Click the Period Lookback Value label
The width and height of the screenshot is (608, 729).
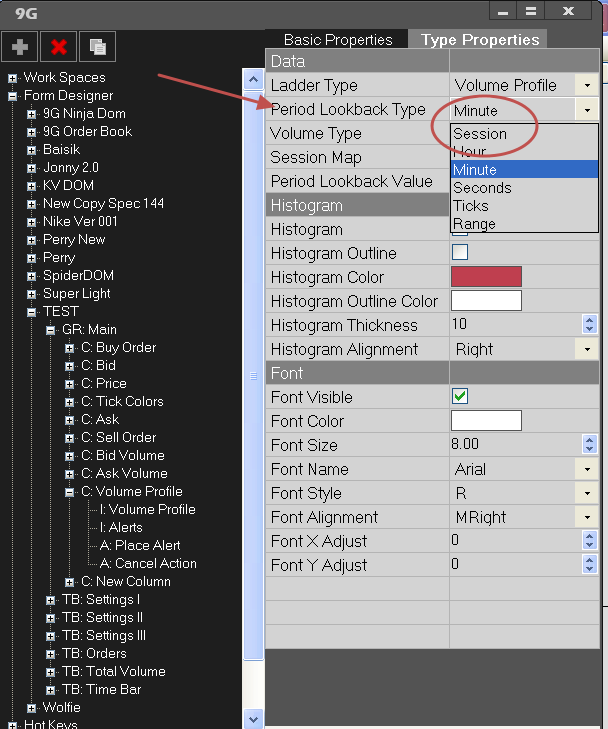click(351, 181)
